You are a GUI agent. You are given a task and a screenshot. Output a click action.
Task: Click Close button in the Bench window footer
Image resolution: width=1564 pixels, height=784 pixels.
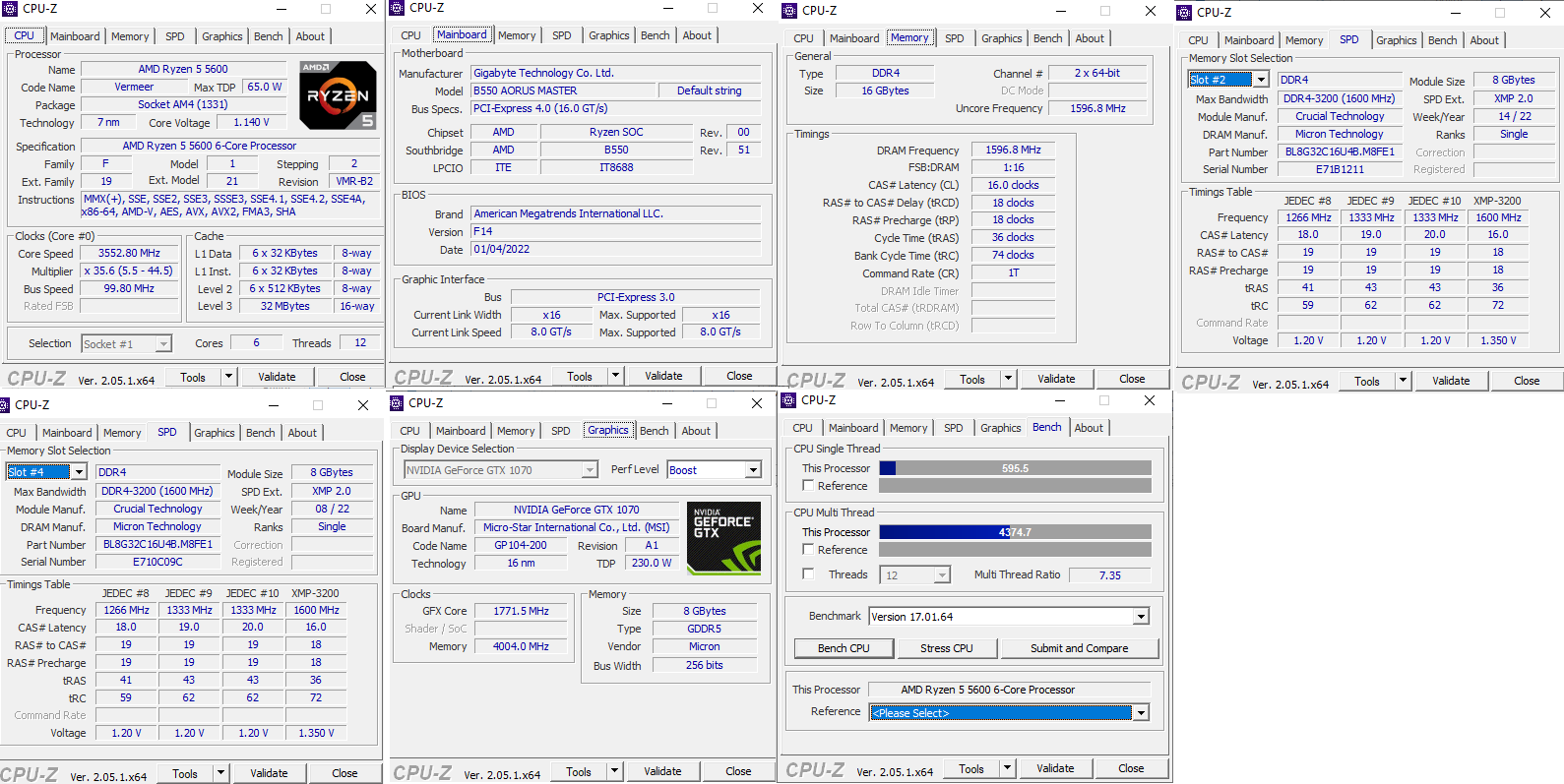click(x=1131, y=769)
